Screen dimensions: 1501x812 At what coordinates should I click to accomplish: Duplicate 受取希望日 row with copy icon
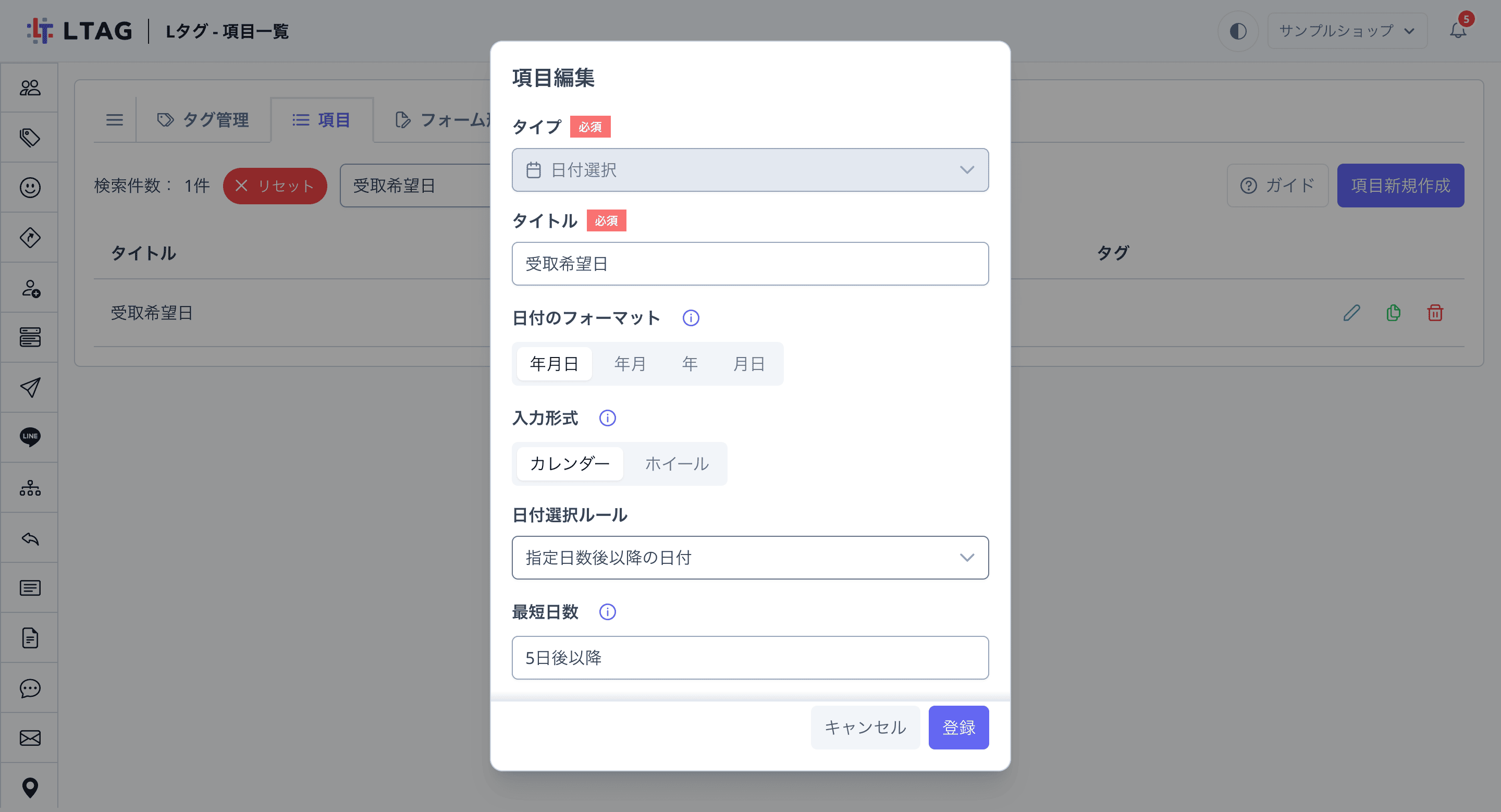point(1393,313)
